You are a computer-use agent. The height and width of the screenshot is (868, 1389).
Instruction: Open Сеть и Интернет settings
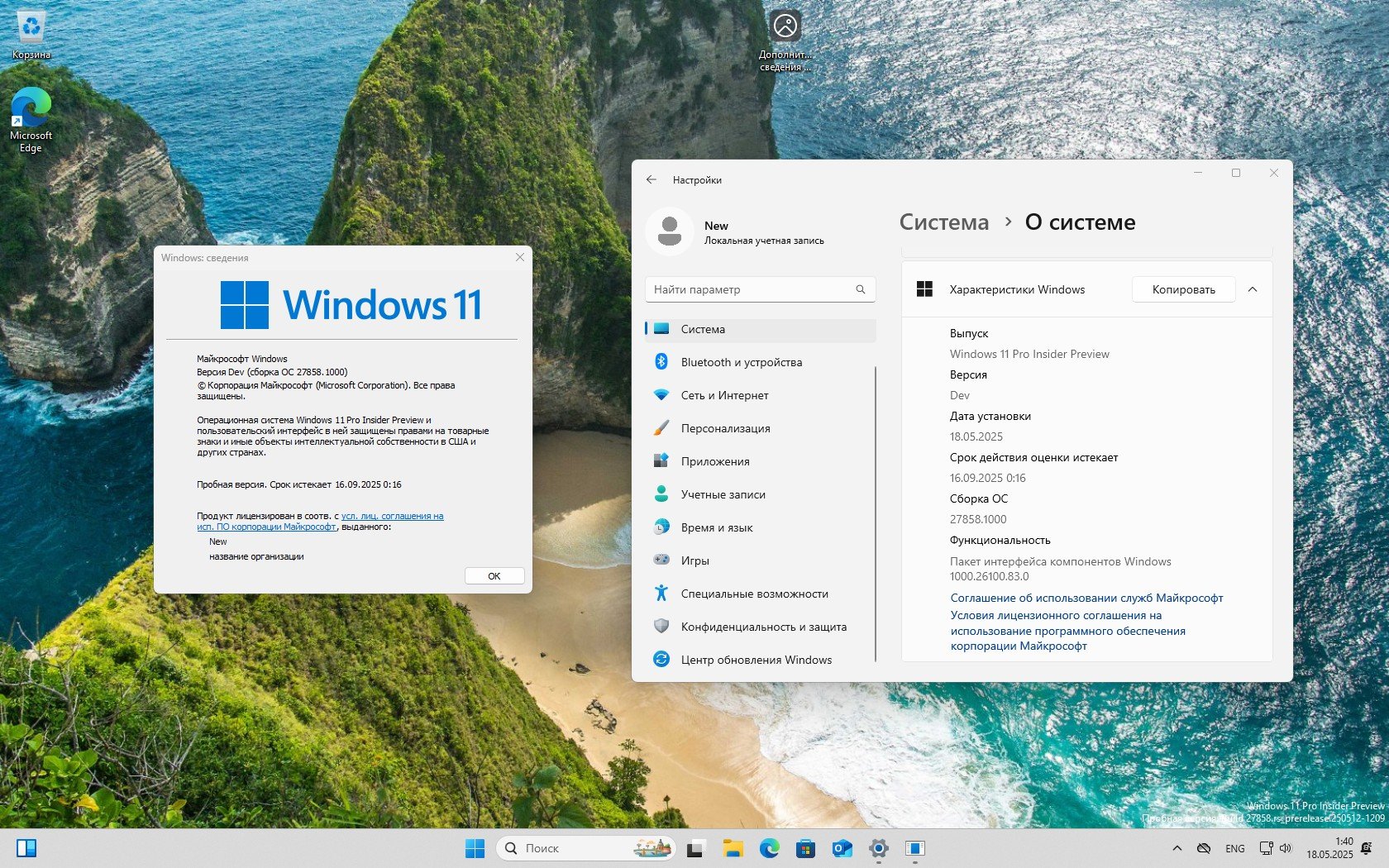coord(724,395)
